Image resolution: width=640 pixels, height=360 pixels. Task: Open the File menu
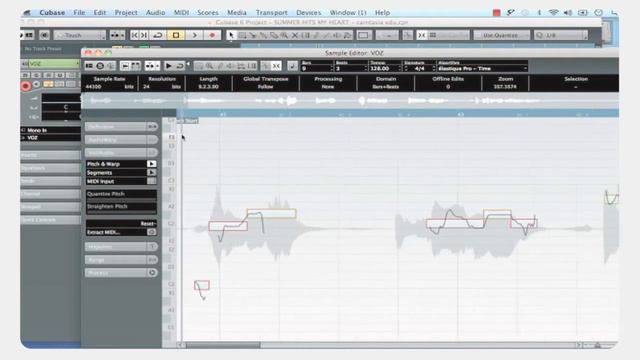79,13
